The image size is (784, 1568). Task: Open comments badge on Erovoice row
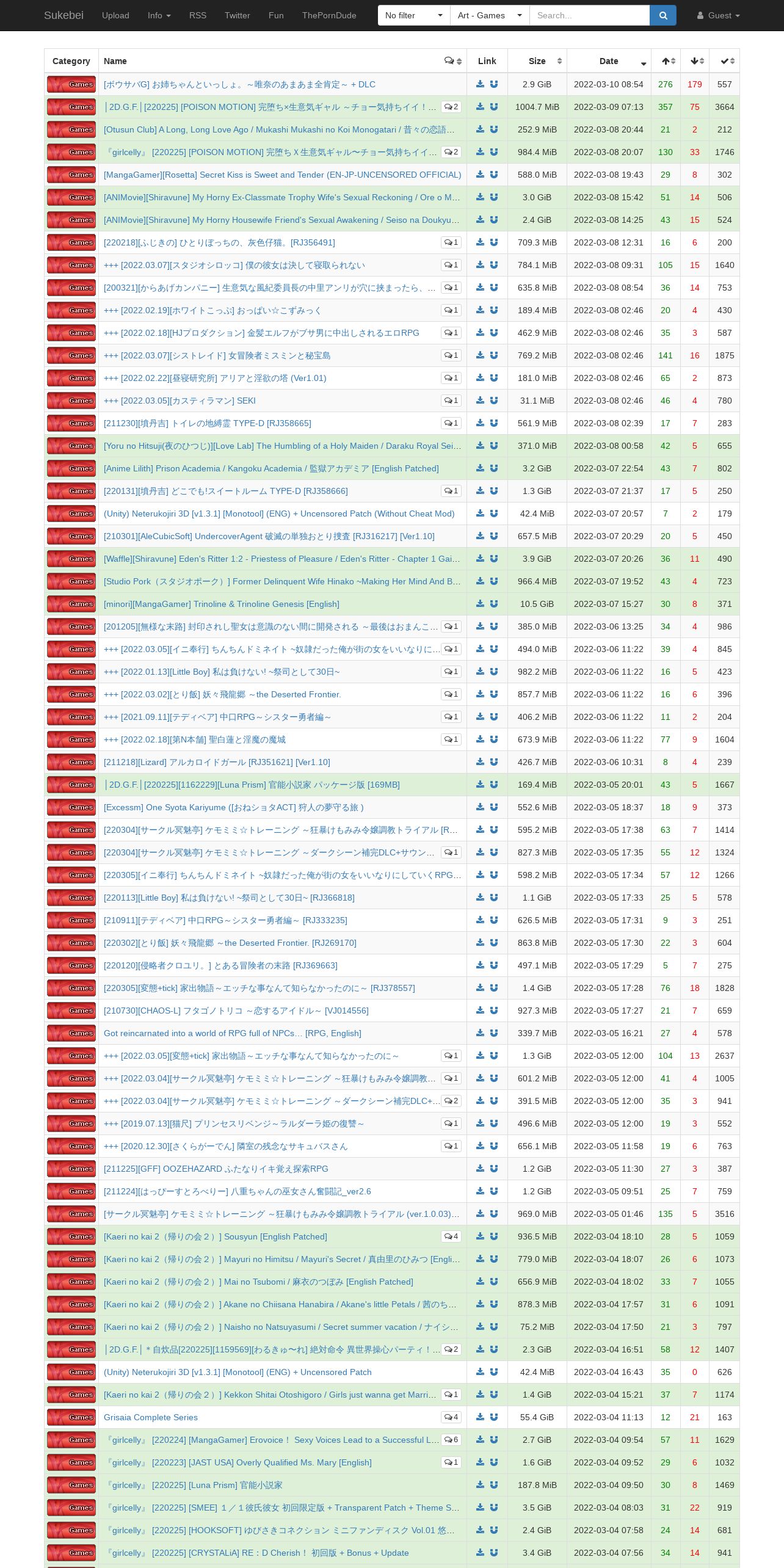[x=451, y=1440]
